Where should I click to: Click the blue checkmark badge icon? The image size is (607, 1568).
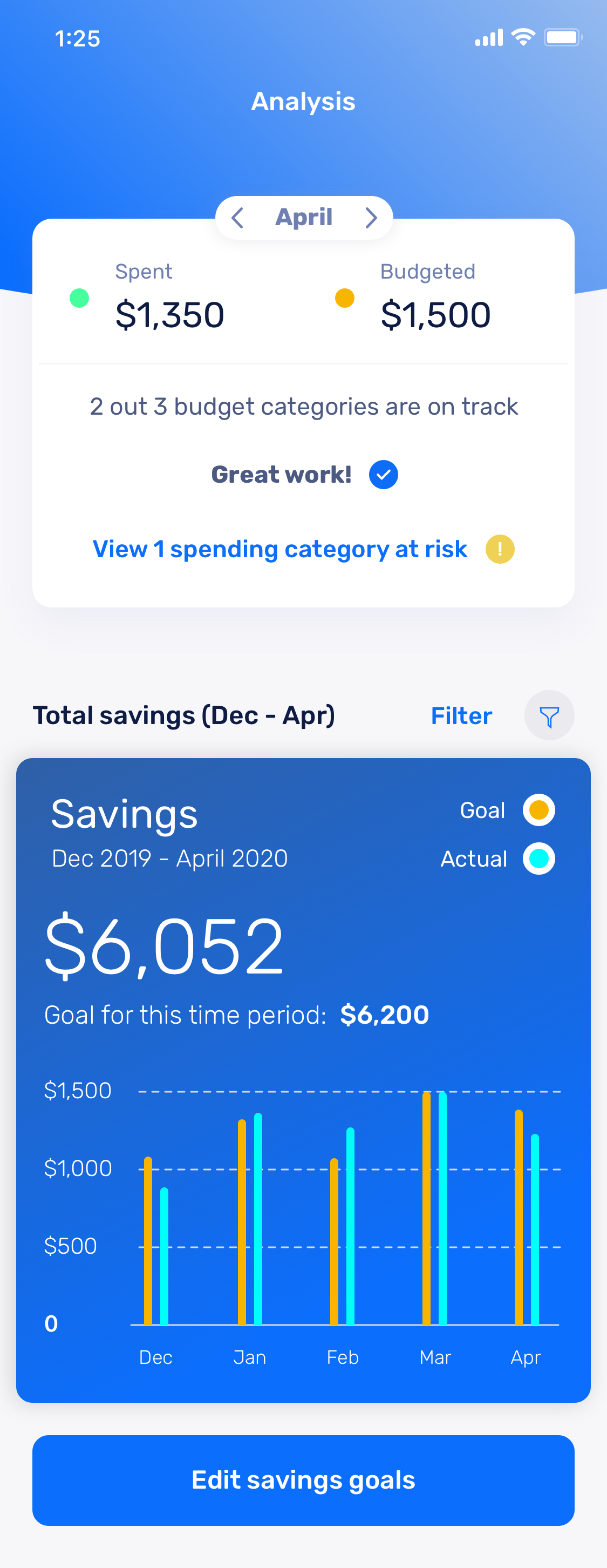tap(383, 475)
